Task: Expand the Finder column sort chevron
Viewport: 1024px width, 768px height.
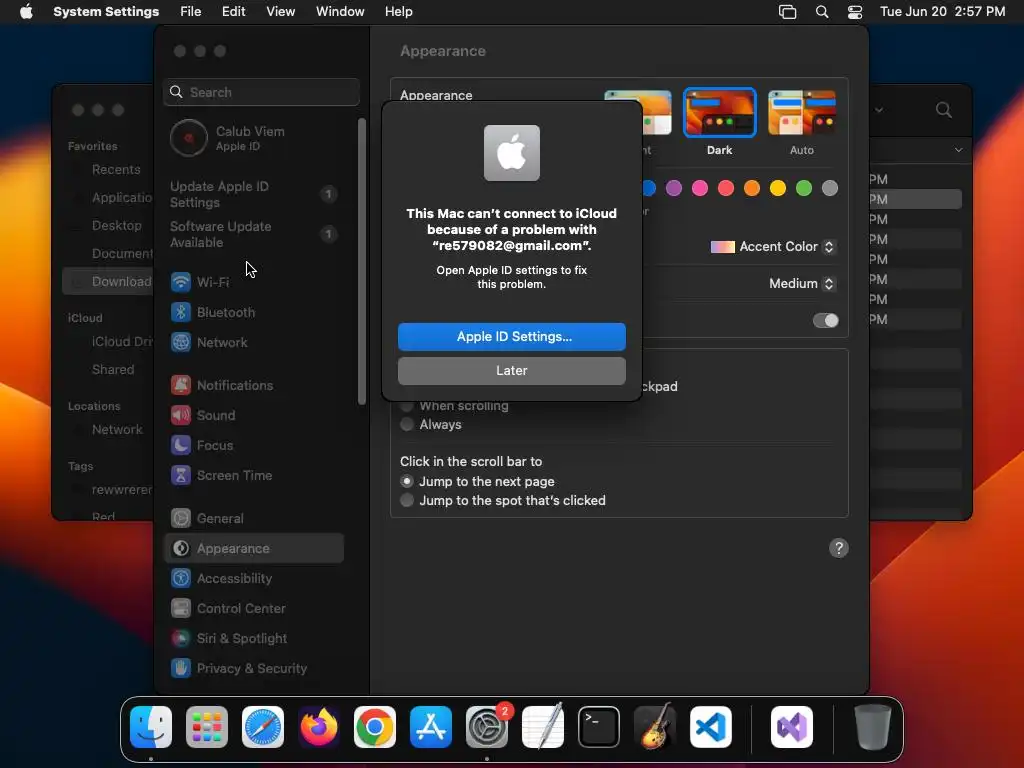Action: 958,150
